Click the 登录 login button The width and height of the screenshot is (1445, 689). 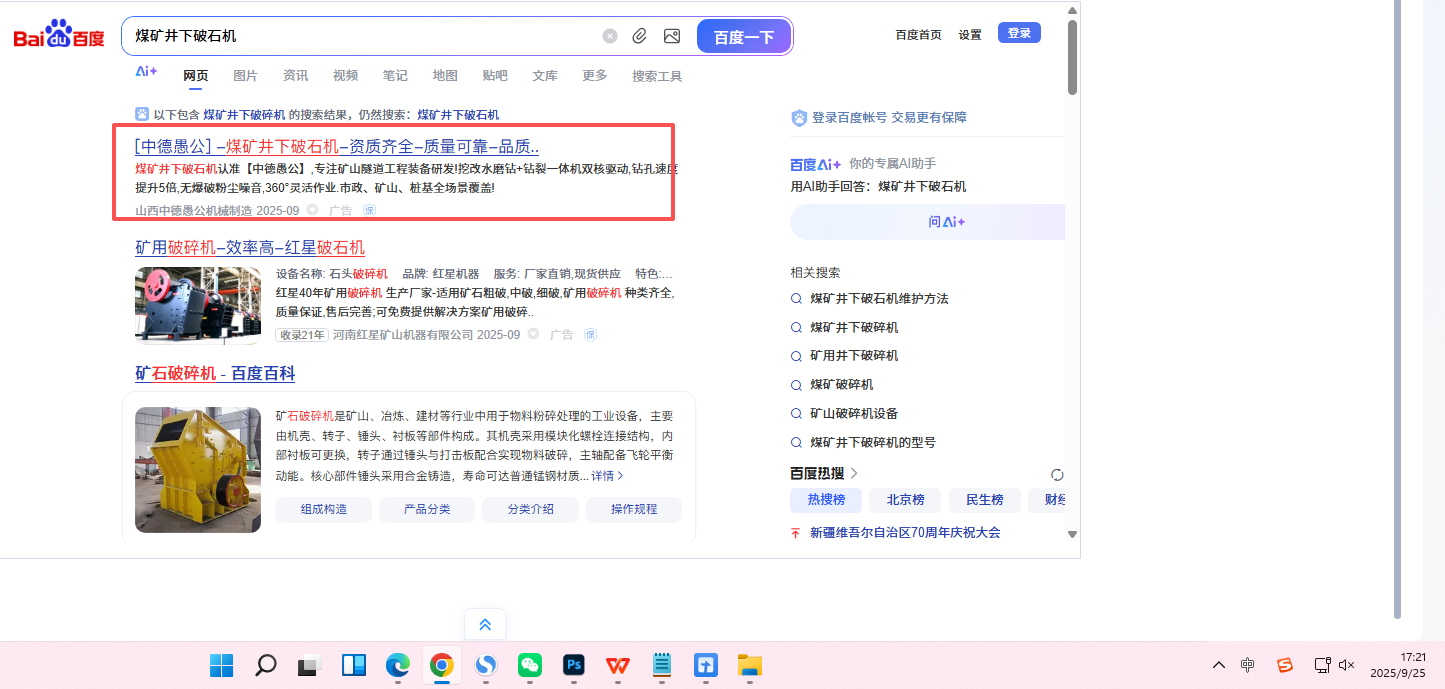point(1019,33)
